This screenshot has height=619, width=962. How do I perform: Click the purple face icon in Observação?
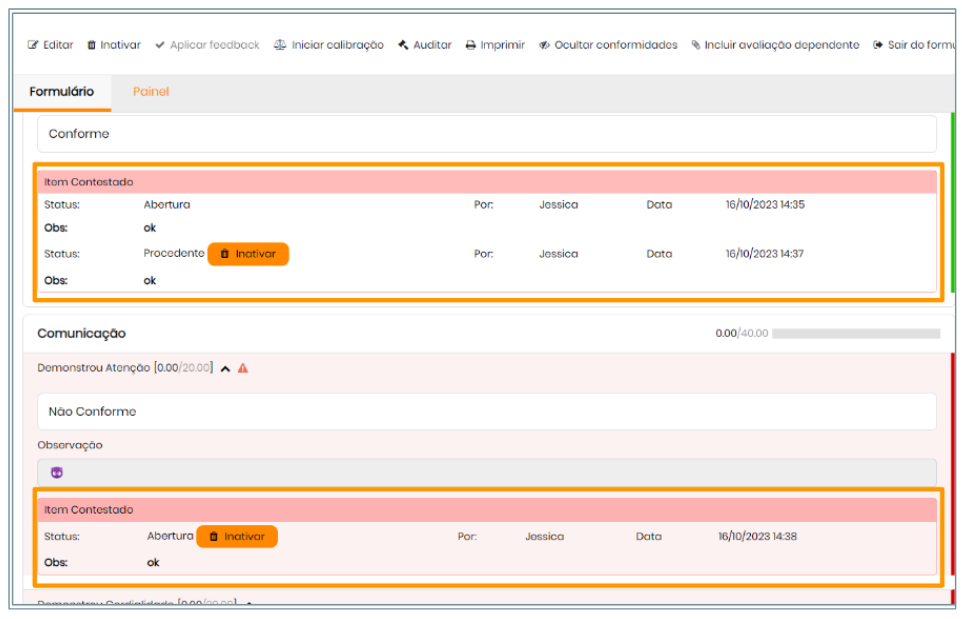point(57,473)
